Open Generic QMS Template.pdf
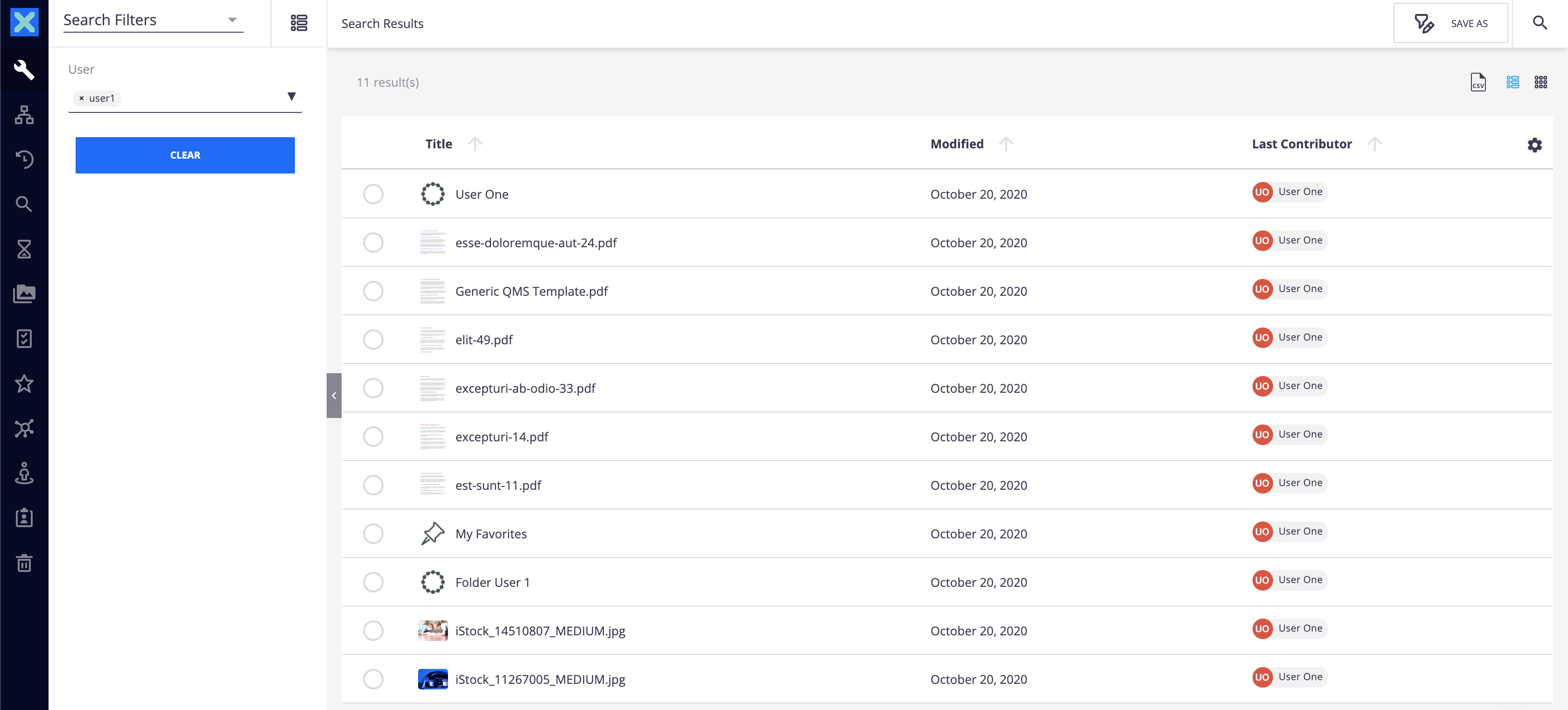 (x=532, y=291)
